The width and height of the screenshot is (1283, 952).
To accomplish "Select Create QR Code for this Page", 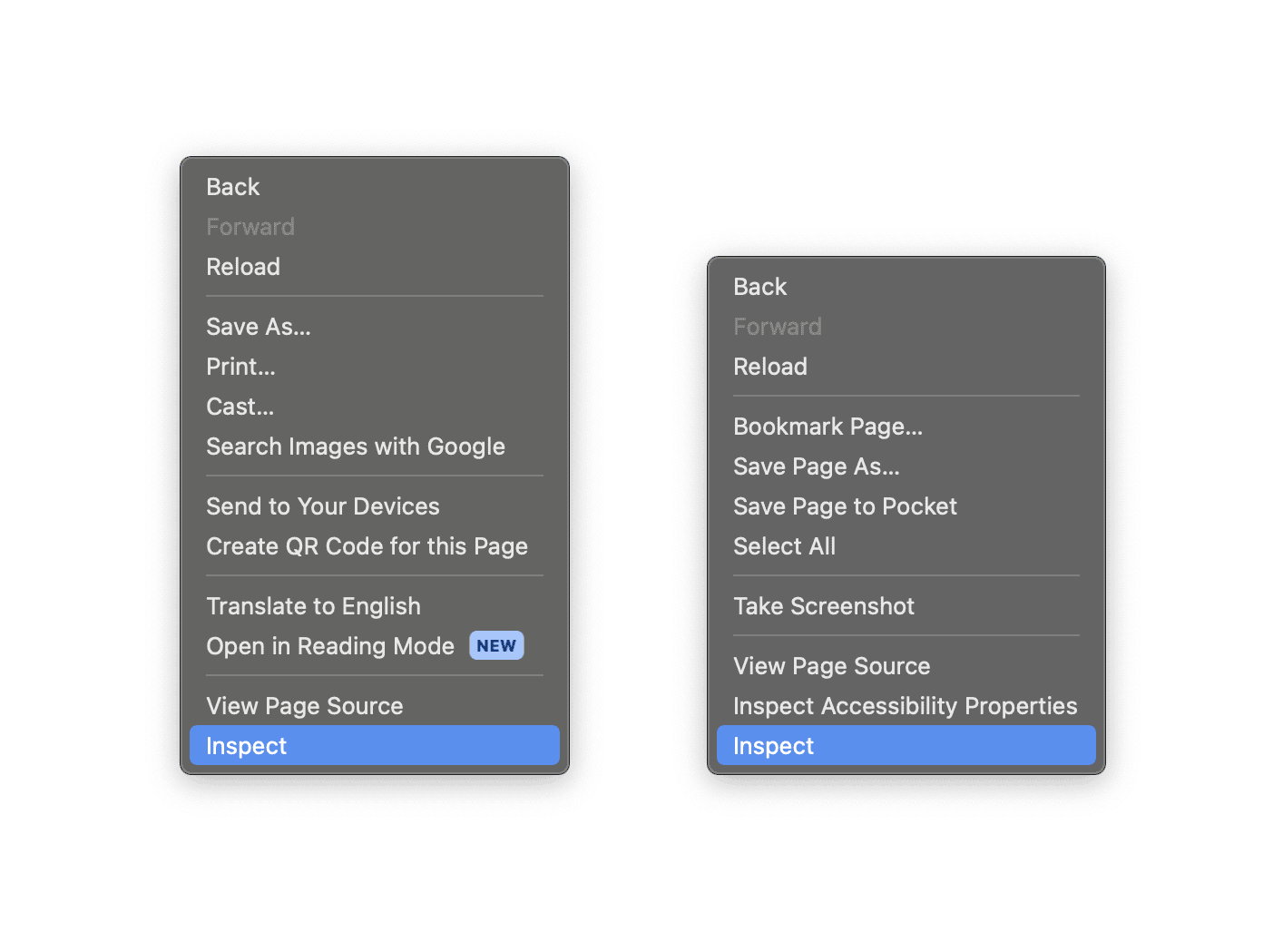I will tap(367, 546).
